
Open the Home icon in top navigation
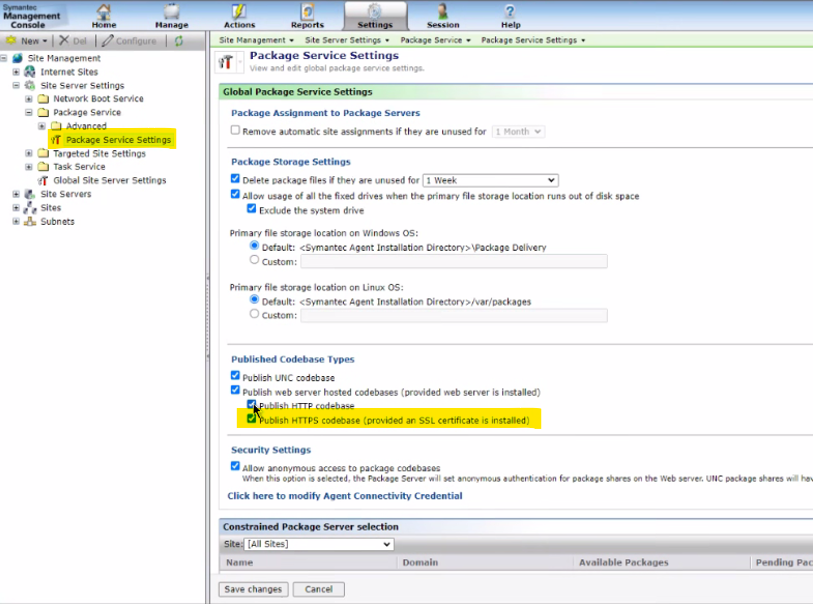[x=104, y=13]
